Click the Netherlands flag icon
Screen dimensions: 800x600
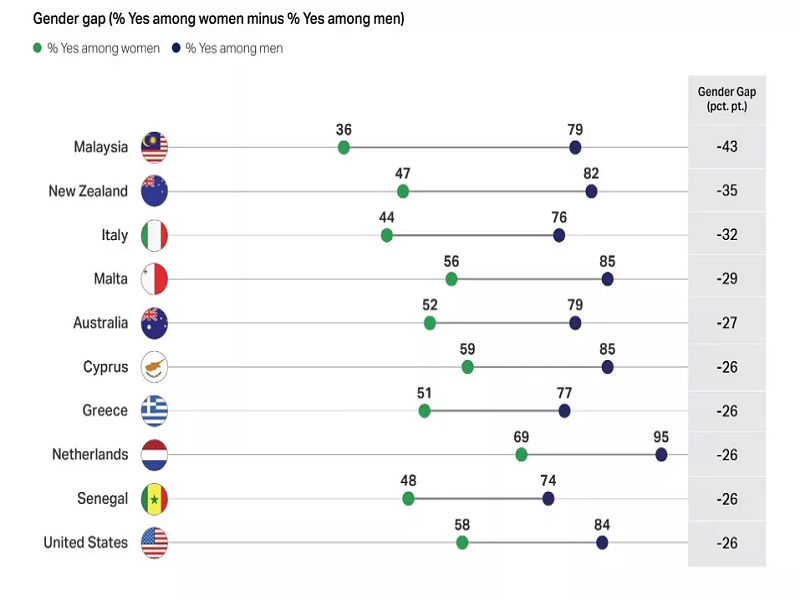point(154,454)
